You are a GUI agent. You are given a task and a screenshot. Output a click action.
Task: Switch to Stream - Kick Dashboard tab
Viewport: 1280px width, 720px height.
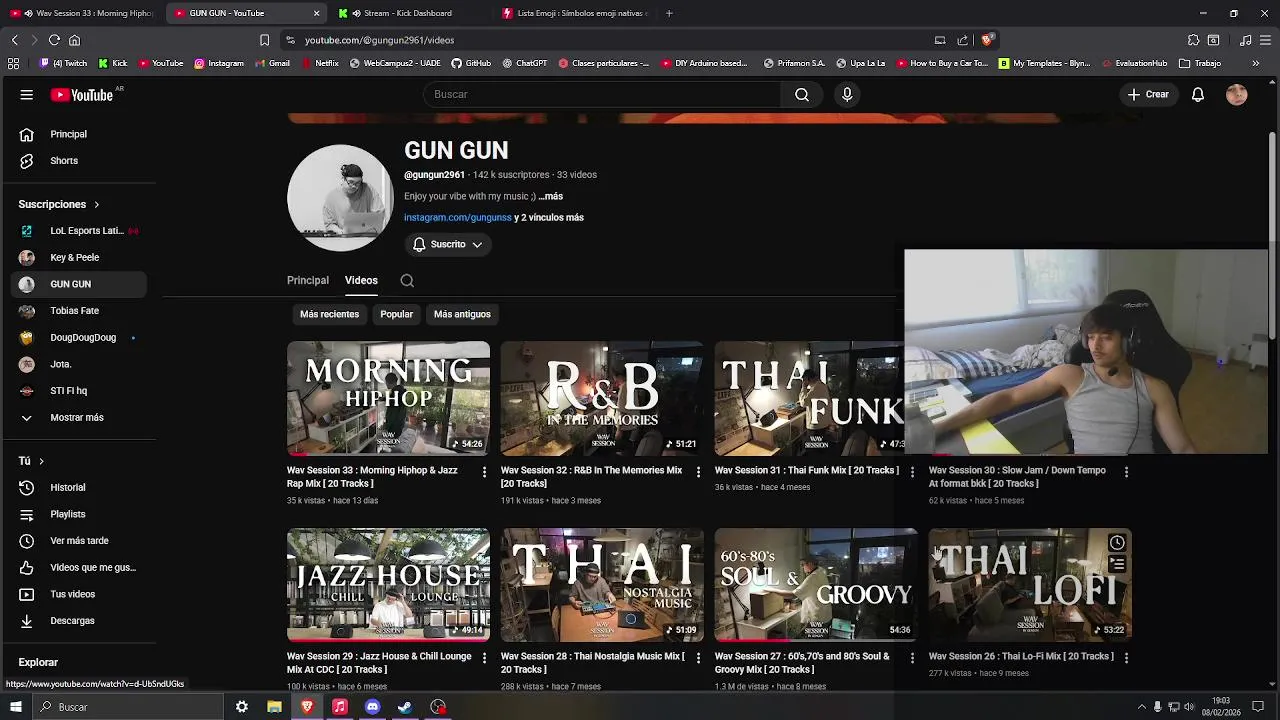point(408,13)
